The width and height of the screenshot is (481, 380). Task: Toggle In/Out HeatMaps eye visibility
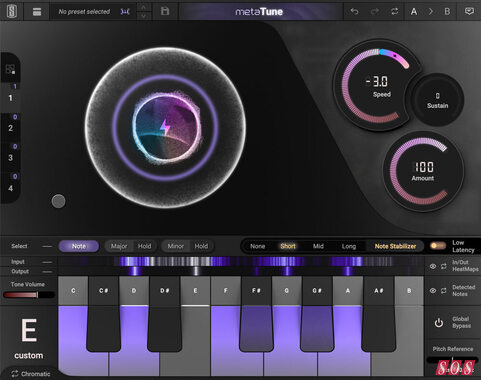pyautogui.click(x=433, y=266)
